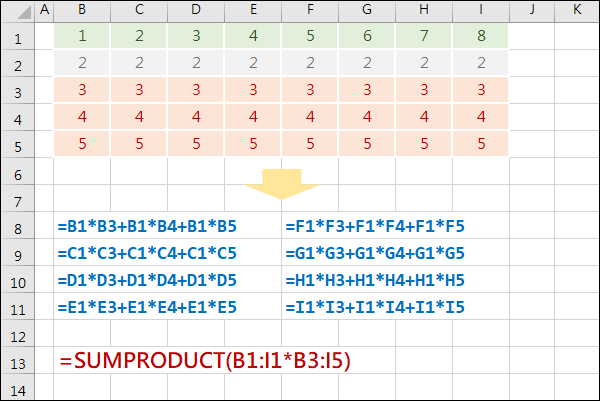Click the =D1*D3+D1*D4+D1*D5 formula text

tap(147, 280)
